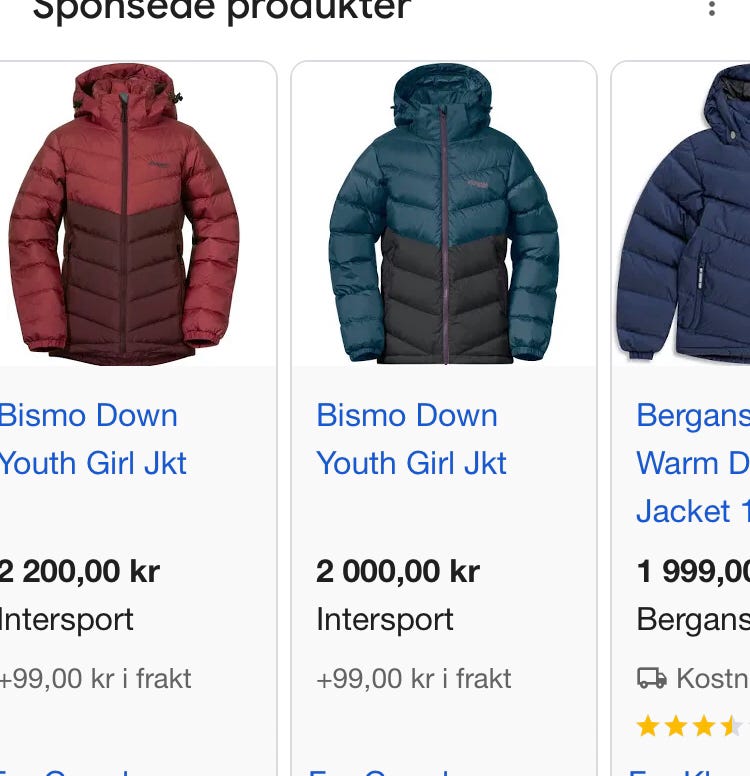Open the red Bismo Down jacket image
750x776 pixels.
[x=124, y=212]
